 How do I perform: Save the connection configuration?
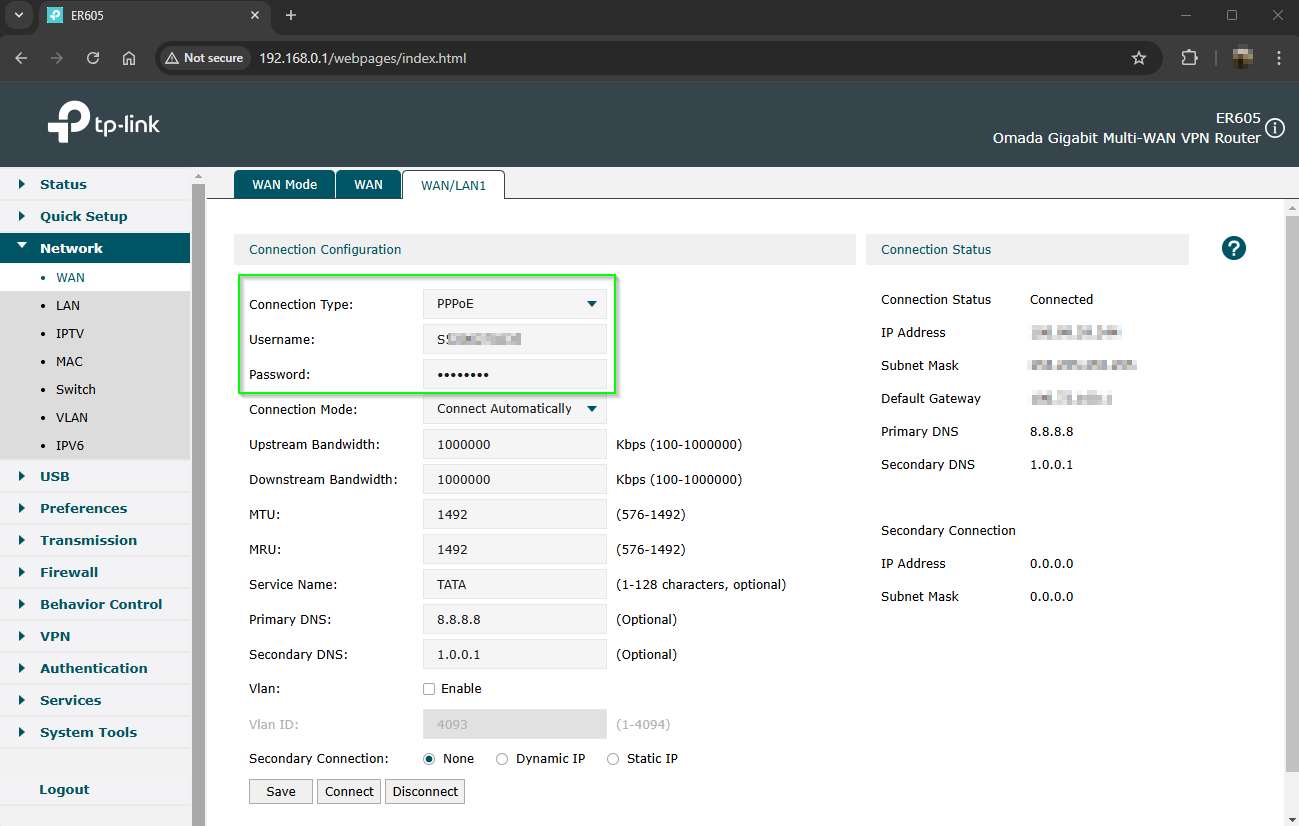[x=280, y=791]
